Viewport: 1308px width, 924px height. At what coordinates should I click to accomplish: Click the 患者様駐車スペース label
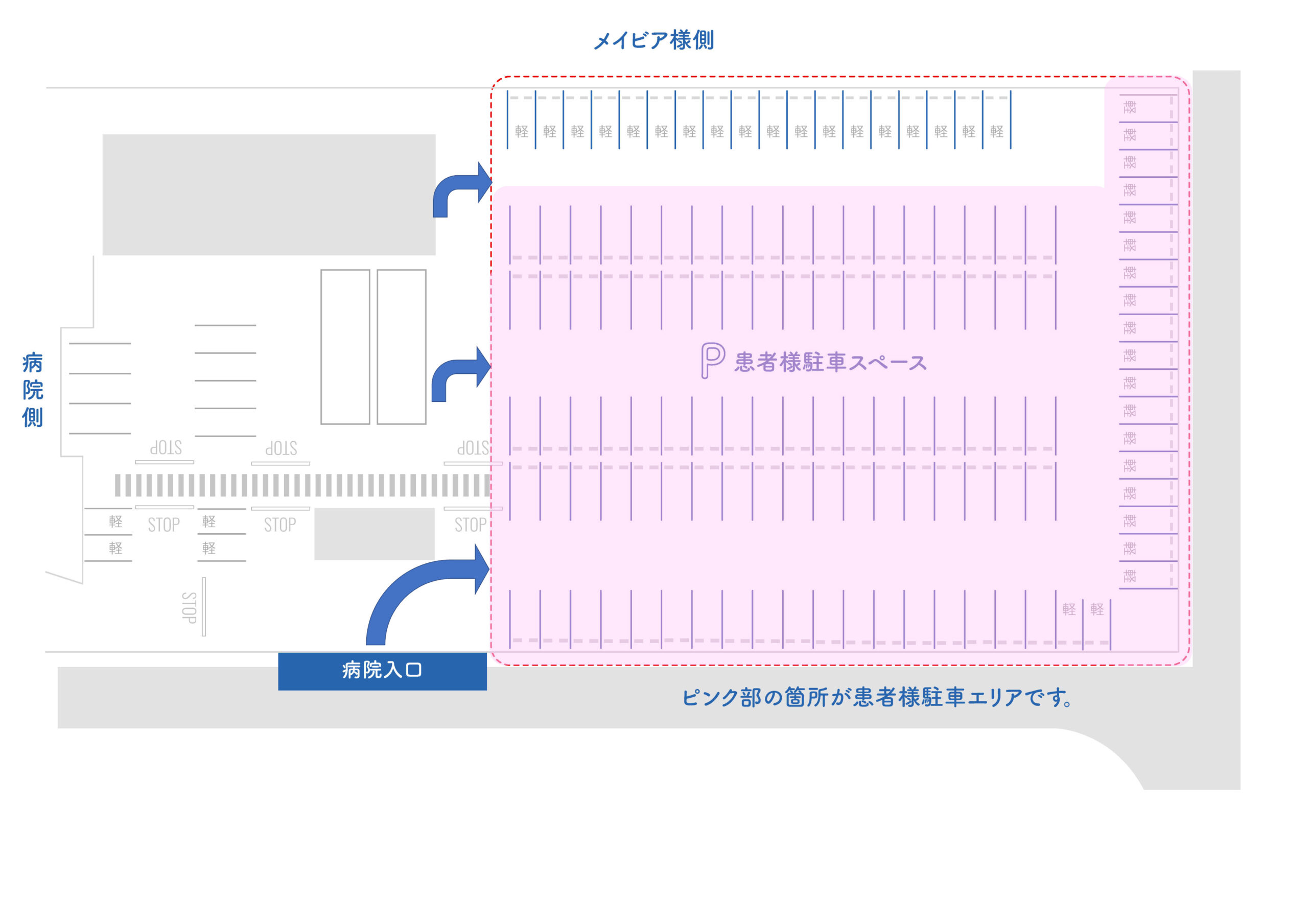(830, 362)
